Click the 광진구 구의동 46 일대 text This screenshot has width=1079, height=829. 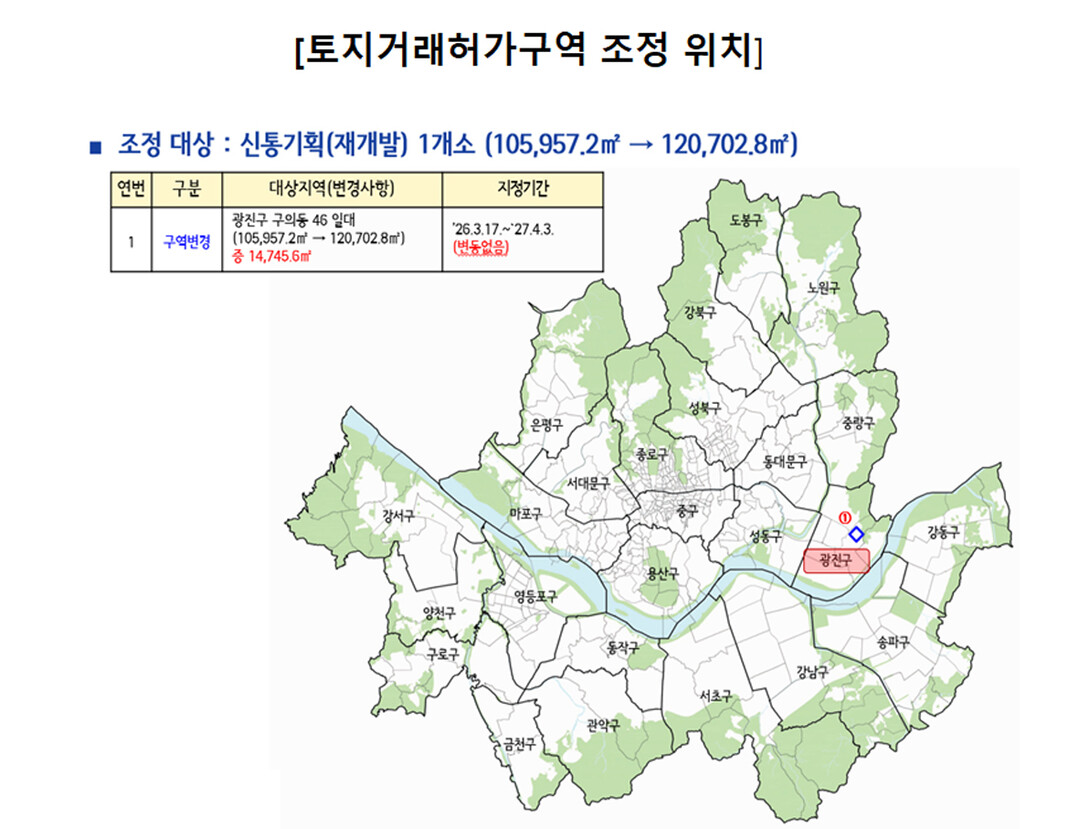click(294, 220)
